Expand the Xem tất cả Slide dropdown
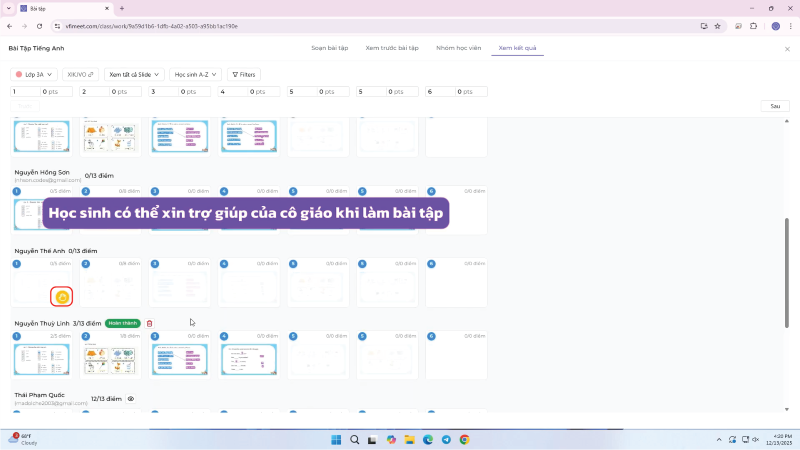 [132, 74]
